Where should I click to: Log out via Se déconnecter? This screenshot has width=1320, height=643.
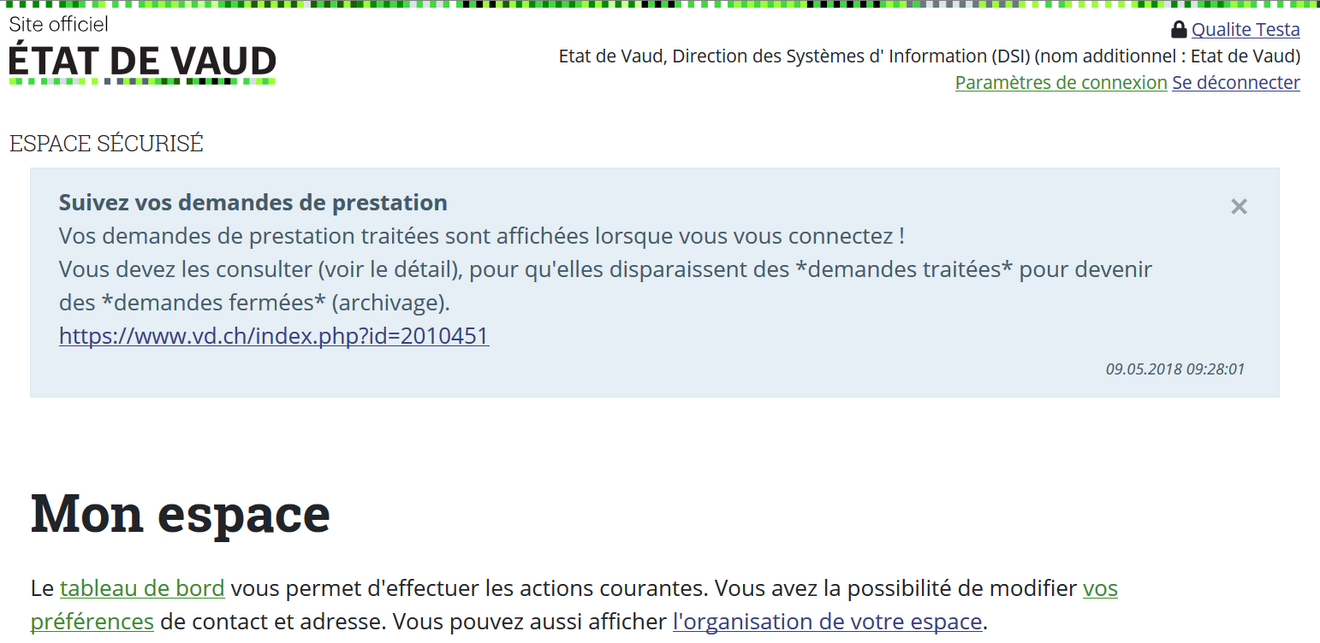point(1236,83)
